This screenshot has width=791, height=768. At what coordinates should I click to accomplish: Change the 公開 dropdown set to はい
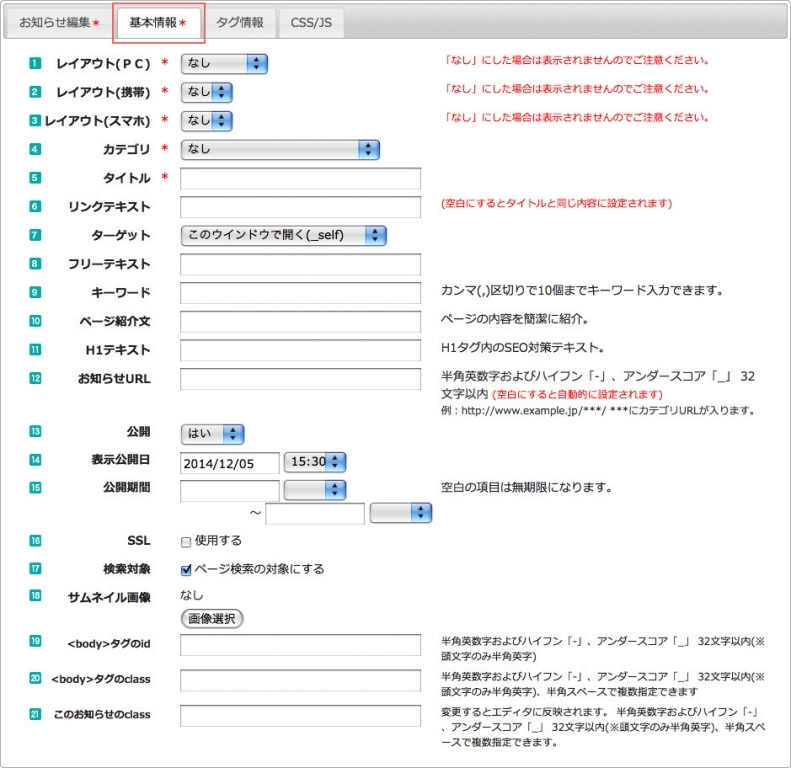[x=212, y=434]
